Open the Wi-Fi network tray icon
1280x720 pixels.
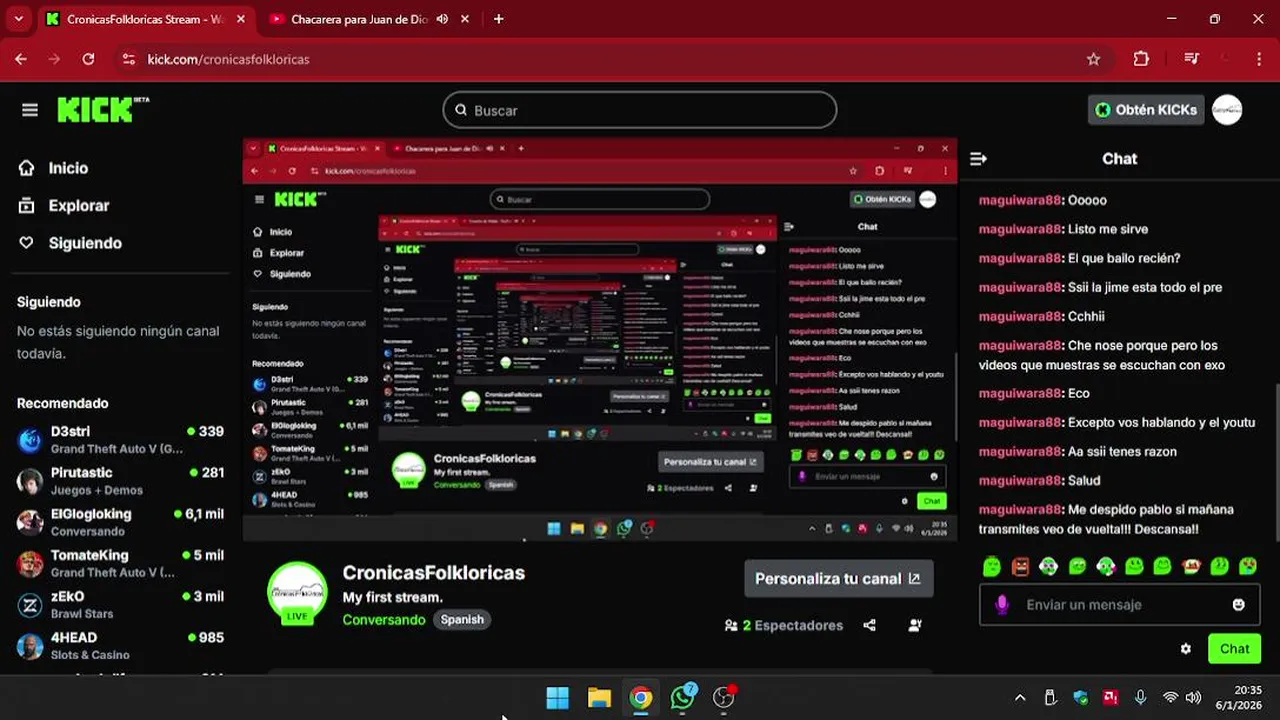tap(1170, 697)
